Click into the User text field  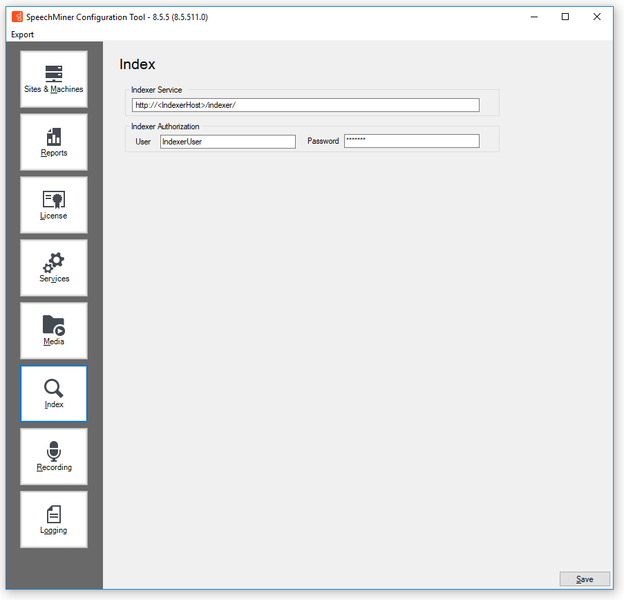pyautogui.click(x=227, y=142)
